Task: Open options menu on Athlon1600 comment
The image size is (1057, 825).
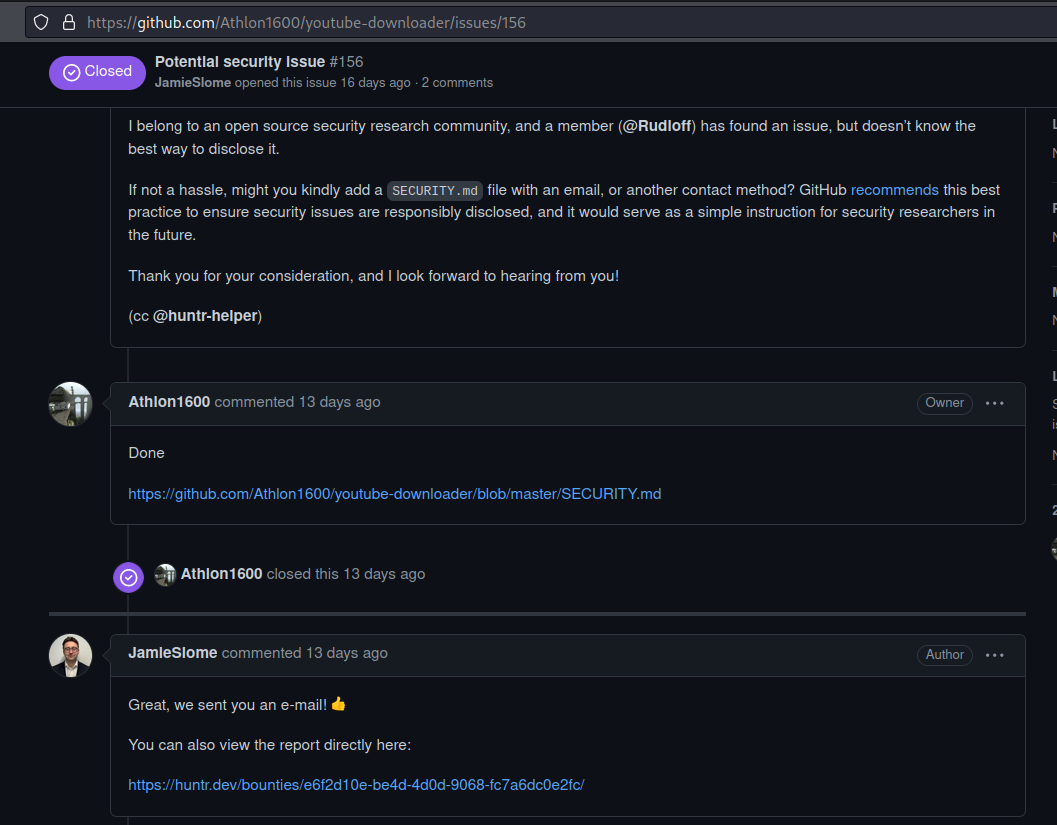Action: pyautogui.click(x=994, y=403)
